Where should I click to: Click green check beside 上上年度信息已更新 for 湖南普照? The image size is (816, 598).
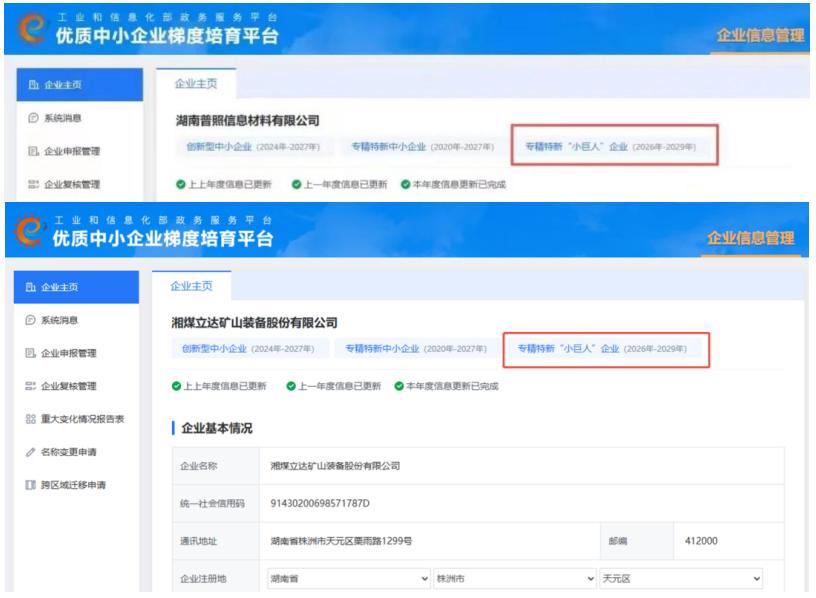(x=181, y=184)
